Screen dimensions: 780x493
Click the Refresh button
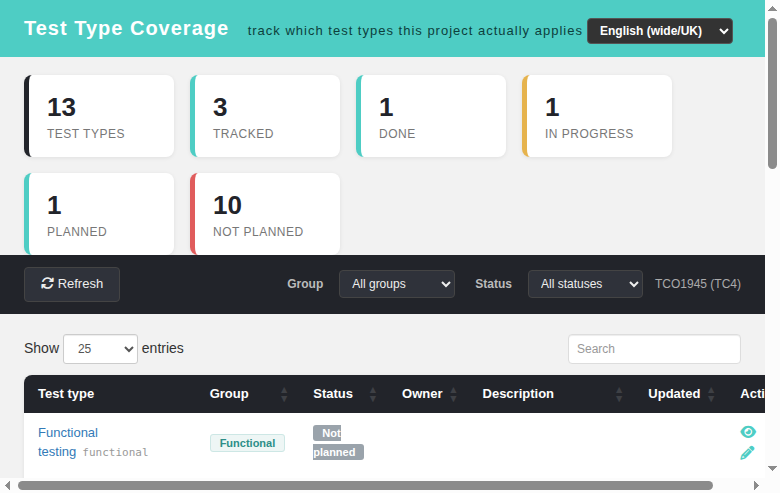(72, 284)
